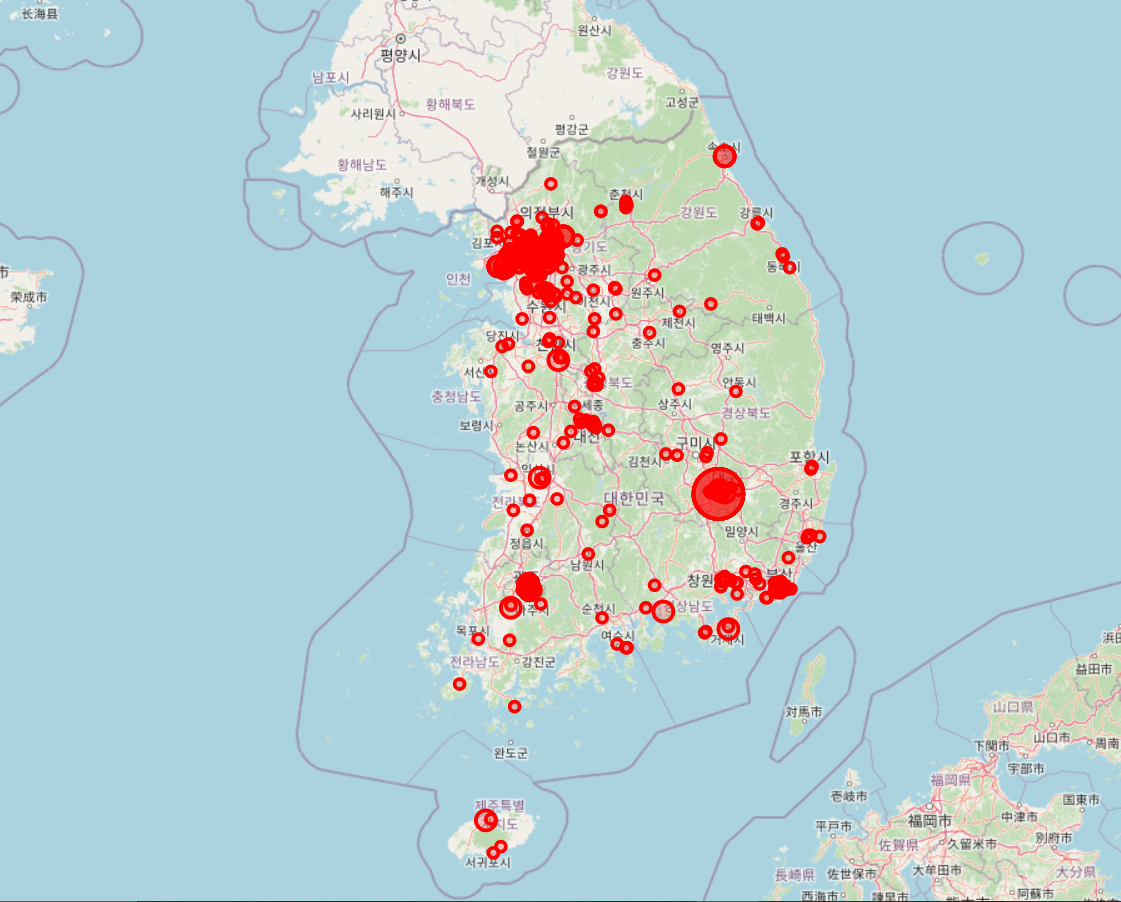Viewport: 1121px width, 902px height.
Task: Select the red marker above the 원주시 label
Action: 654,275
